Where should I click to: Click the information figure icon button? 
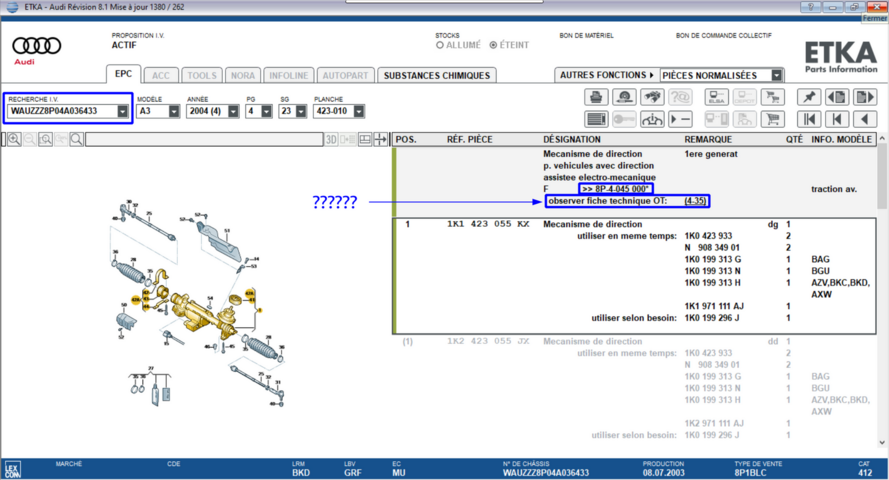tap(652, 119)
